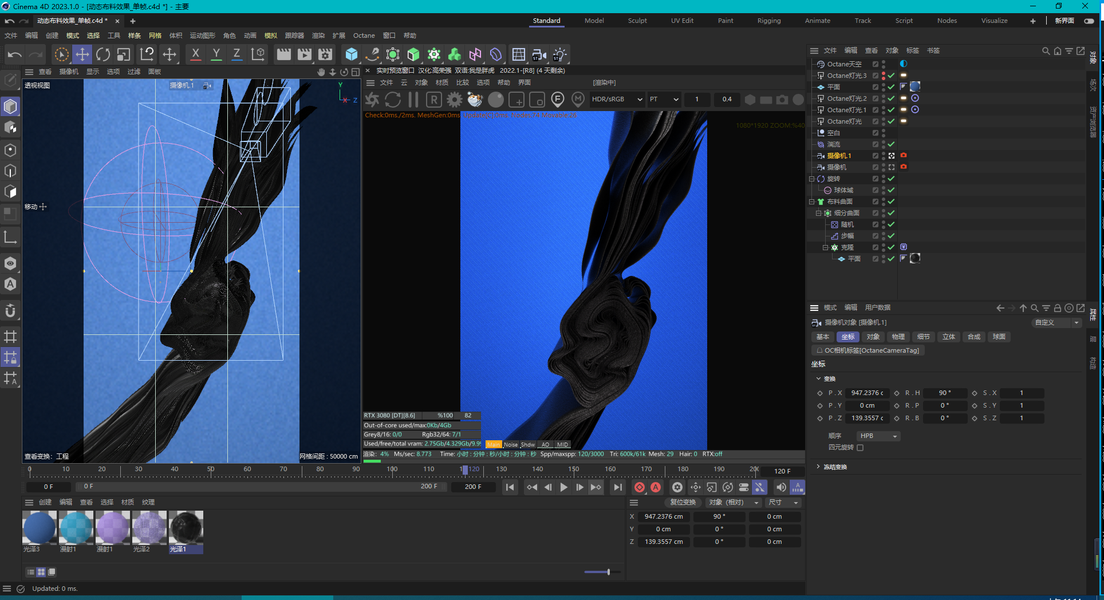Click the 复位变换 button
Image resolution: width=1104 pixels, height=600 pixels.
(682, 503)
